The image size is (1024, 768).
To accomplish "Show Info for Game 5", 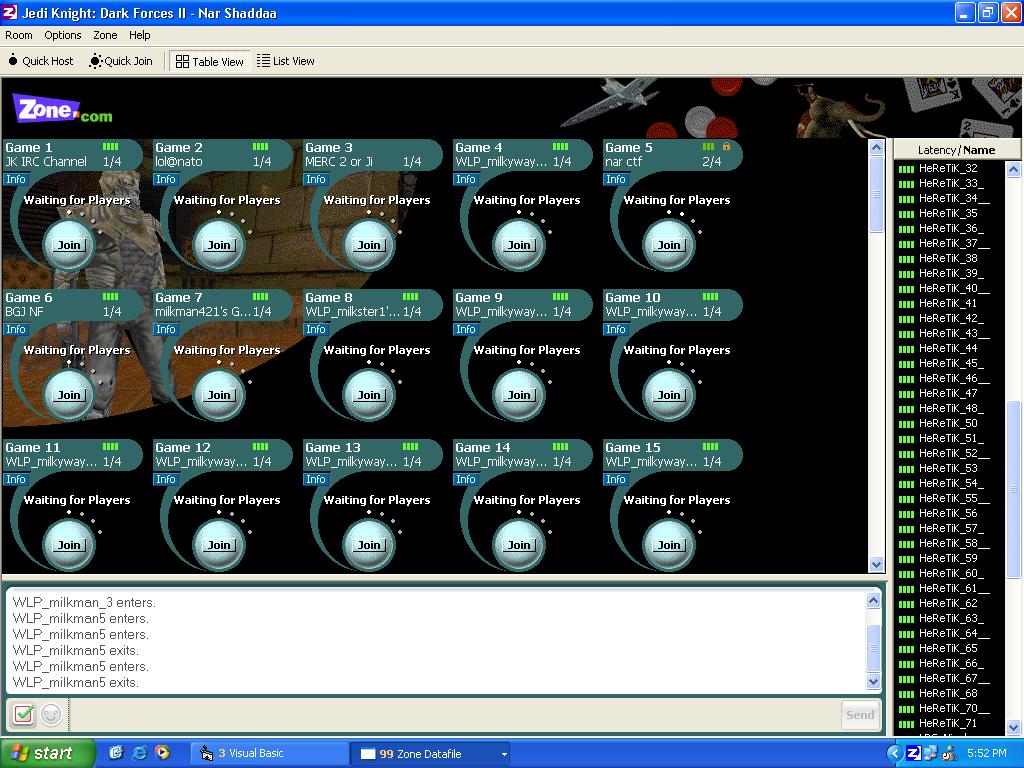I will pyautogui.click(x=616, y=180).
